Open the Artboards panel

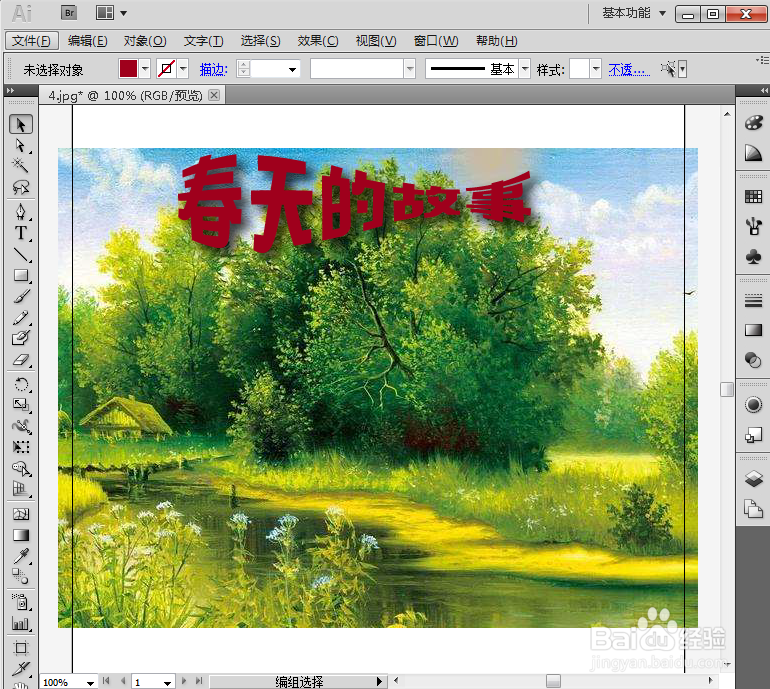pos(753,509)
